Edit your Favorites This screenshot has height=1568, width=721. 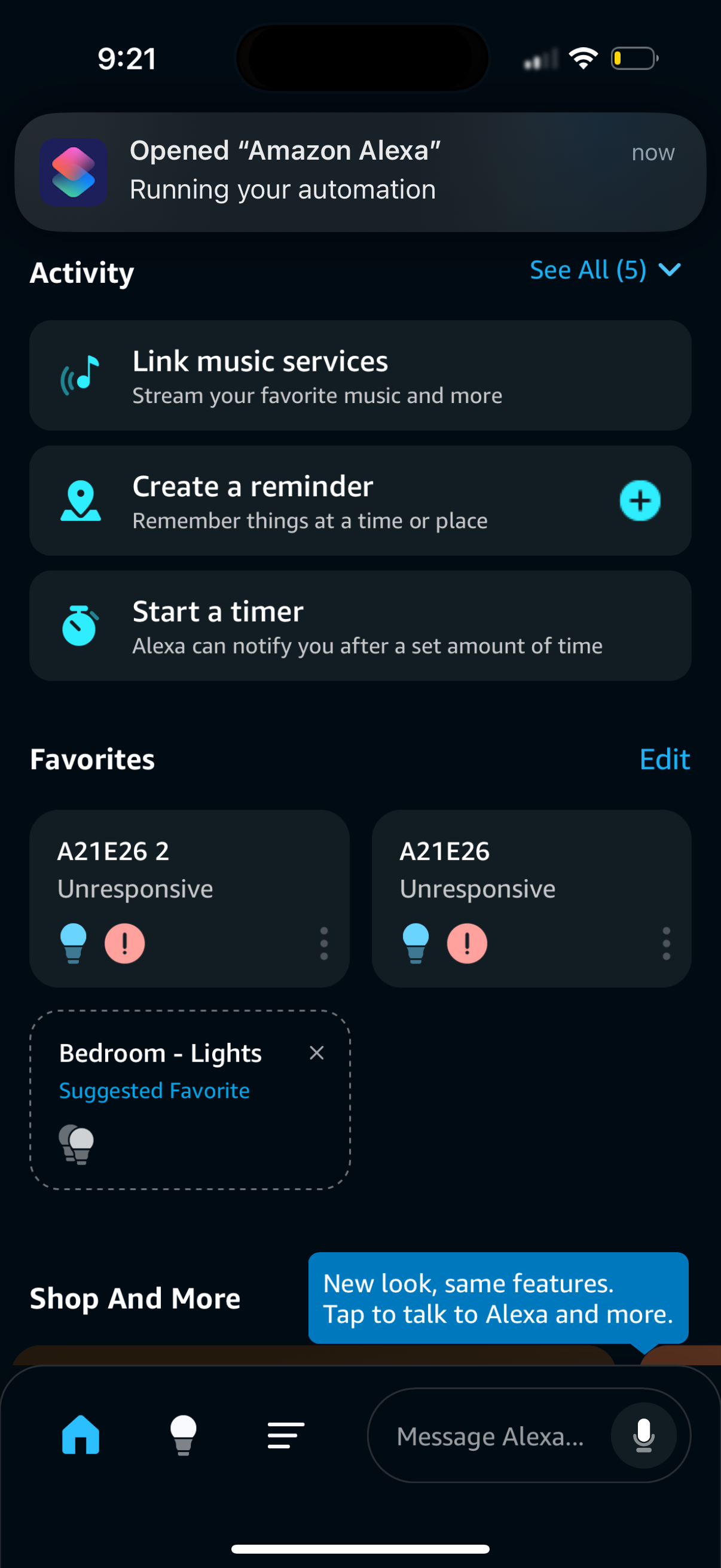664,759
